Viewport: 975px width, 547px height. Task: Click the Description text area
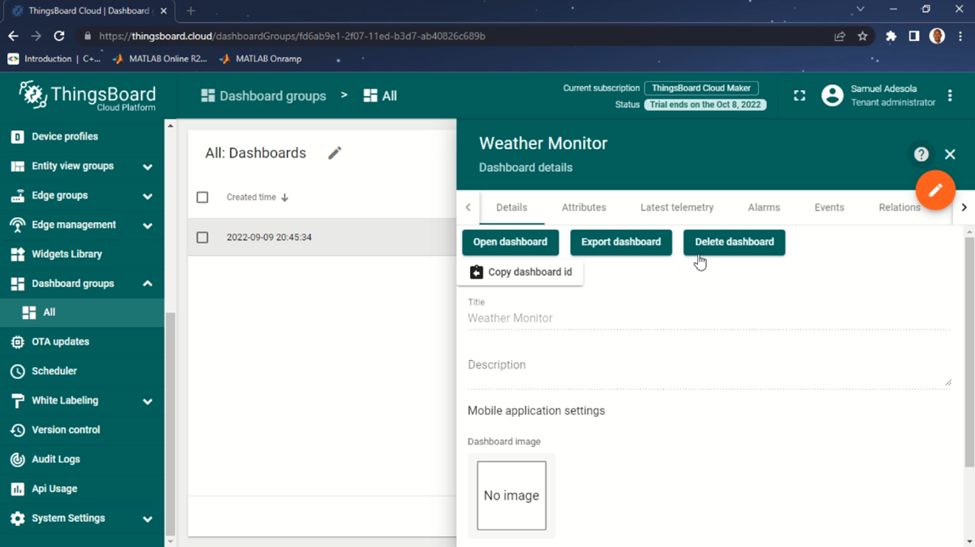709,367
